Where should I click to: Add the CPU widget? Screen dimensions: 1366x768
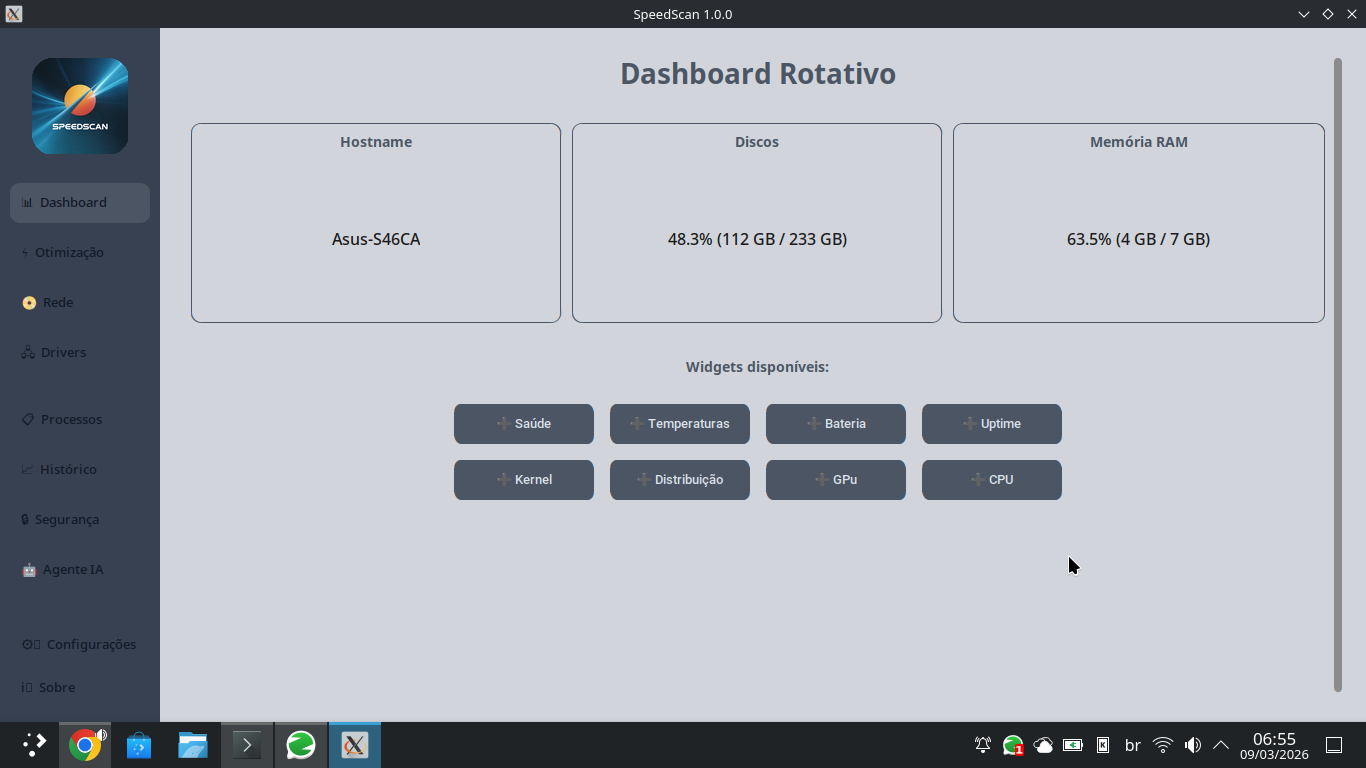(x=991, y=479)
